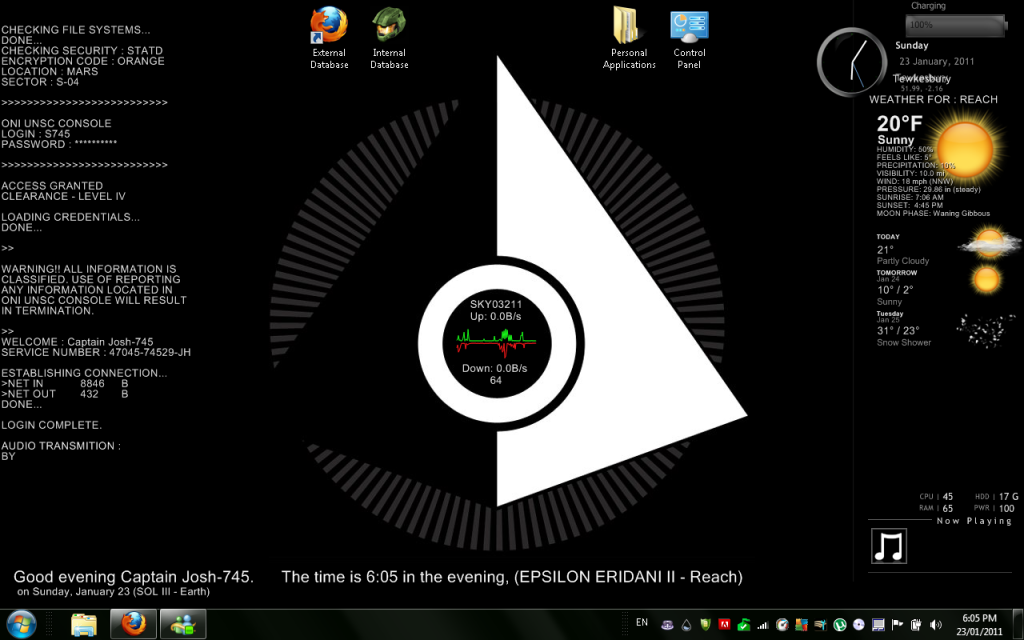Click the signal strength bars tray icon
Viewport: 1024px width, 640px height.
763,626
